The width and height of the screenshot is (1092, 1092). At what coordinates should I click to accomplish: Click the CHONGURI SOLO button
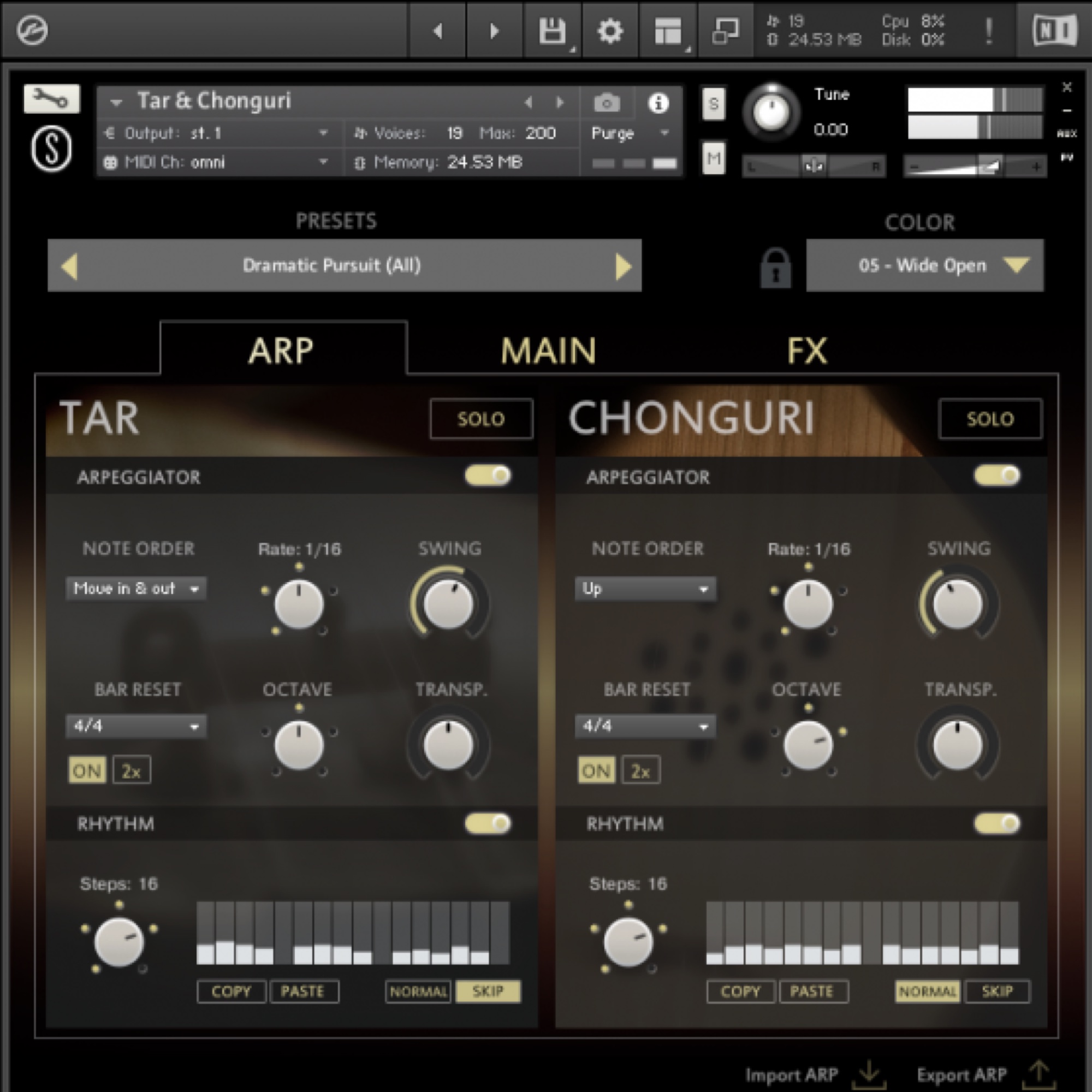(990, 419)
